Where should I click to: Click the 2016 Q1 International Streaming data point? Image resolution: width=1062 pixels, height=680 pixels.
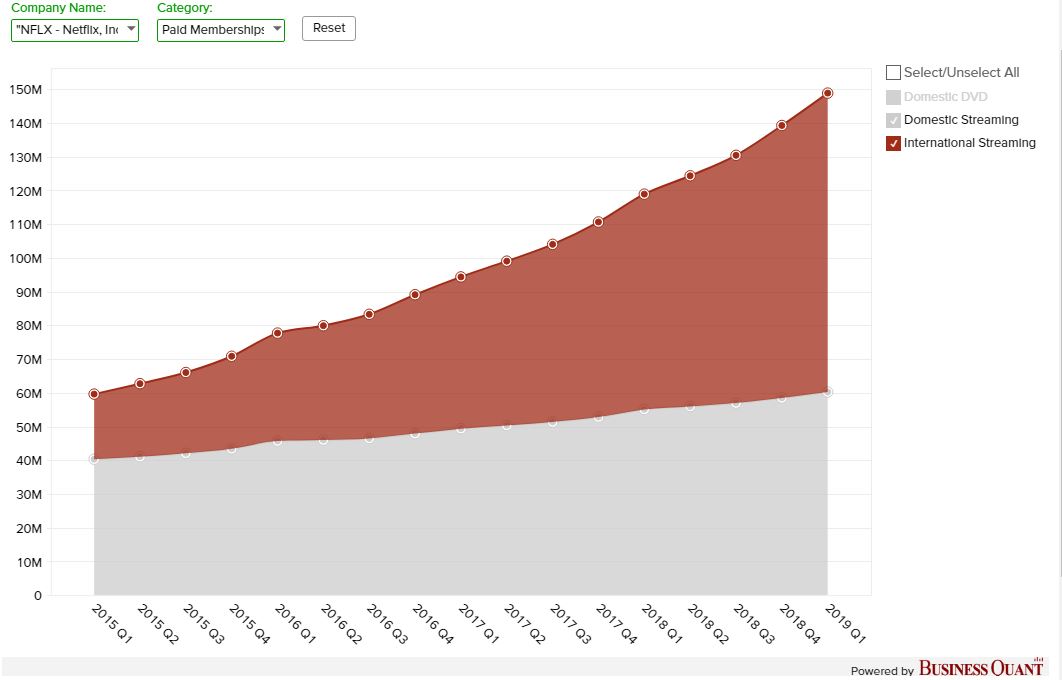[x=278, y=333]
